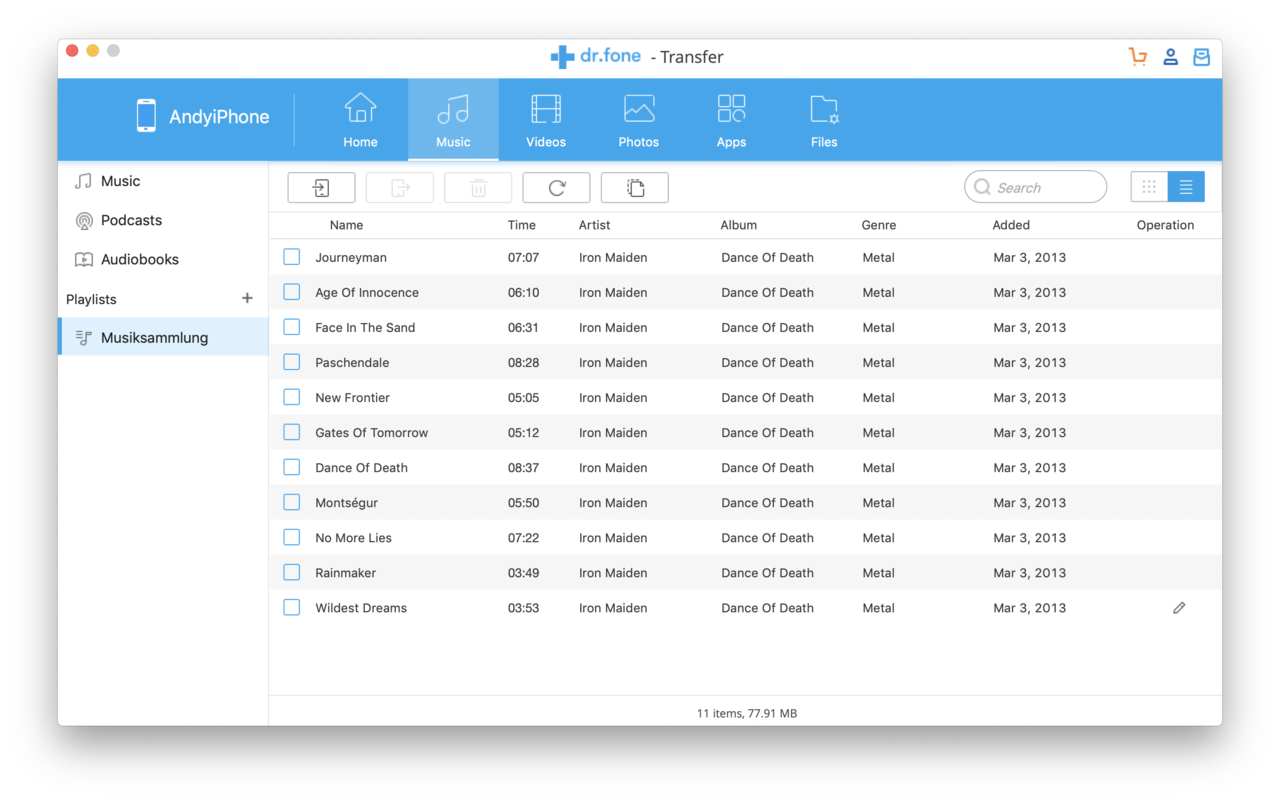Open the Videos tab
Image resolution: width=1280 pixels, height=802 pixels.
(x=546, y=120)
